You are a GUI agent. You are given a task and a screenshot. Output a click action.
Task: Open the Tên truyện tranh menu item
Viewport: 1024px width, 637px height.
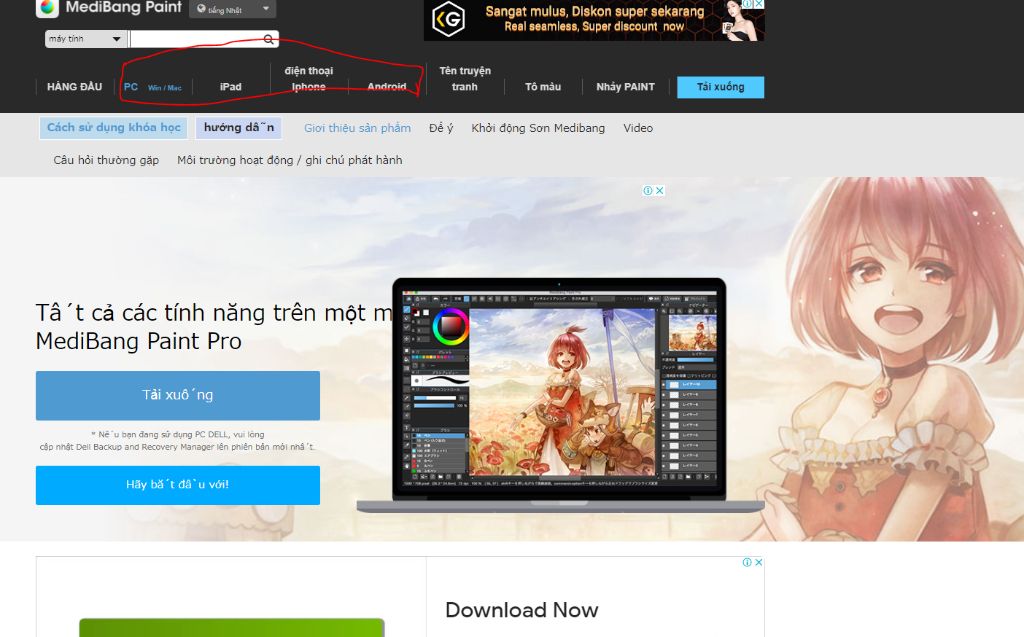465,78
